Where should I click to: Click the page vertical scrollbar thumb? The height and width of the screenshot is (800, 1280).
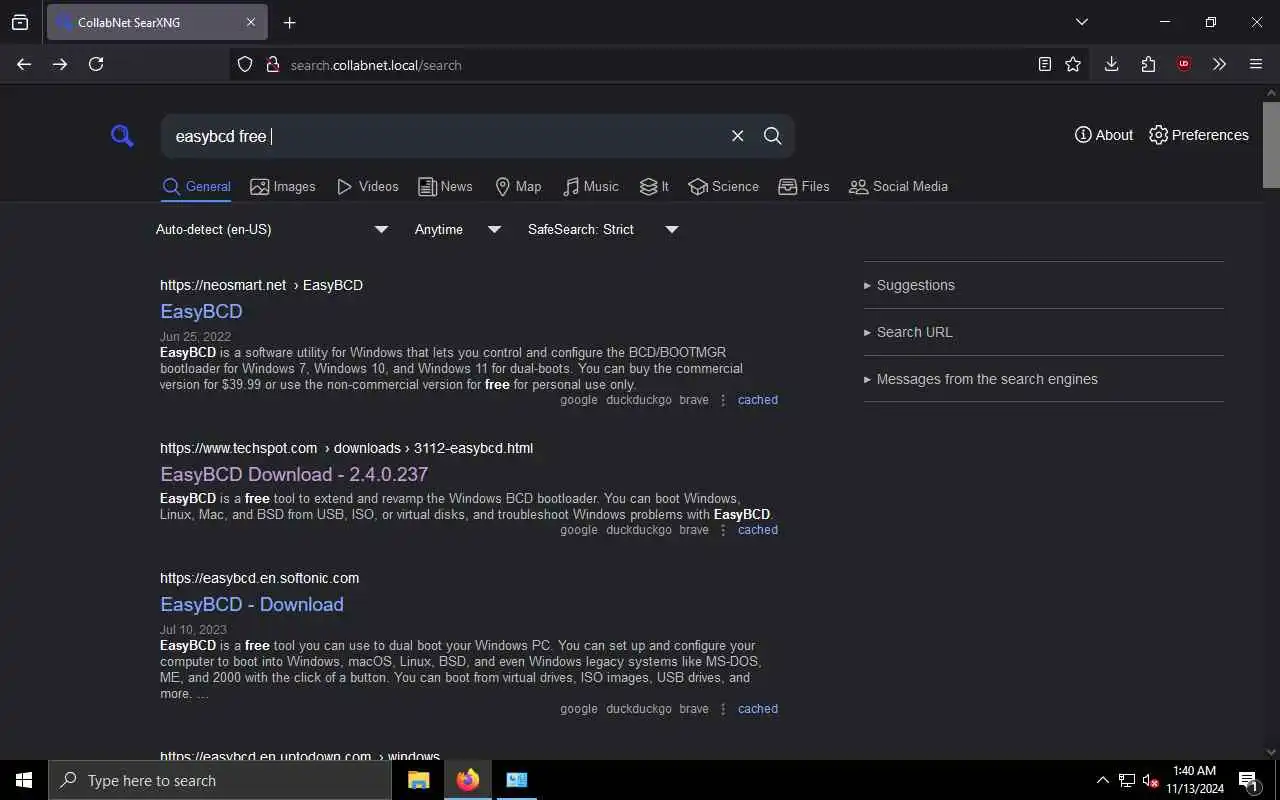coord(1271,143)
